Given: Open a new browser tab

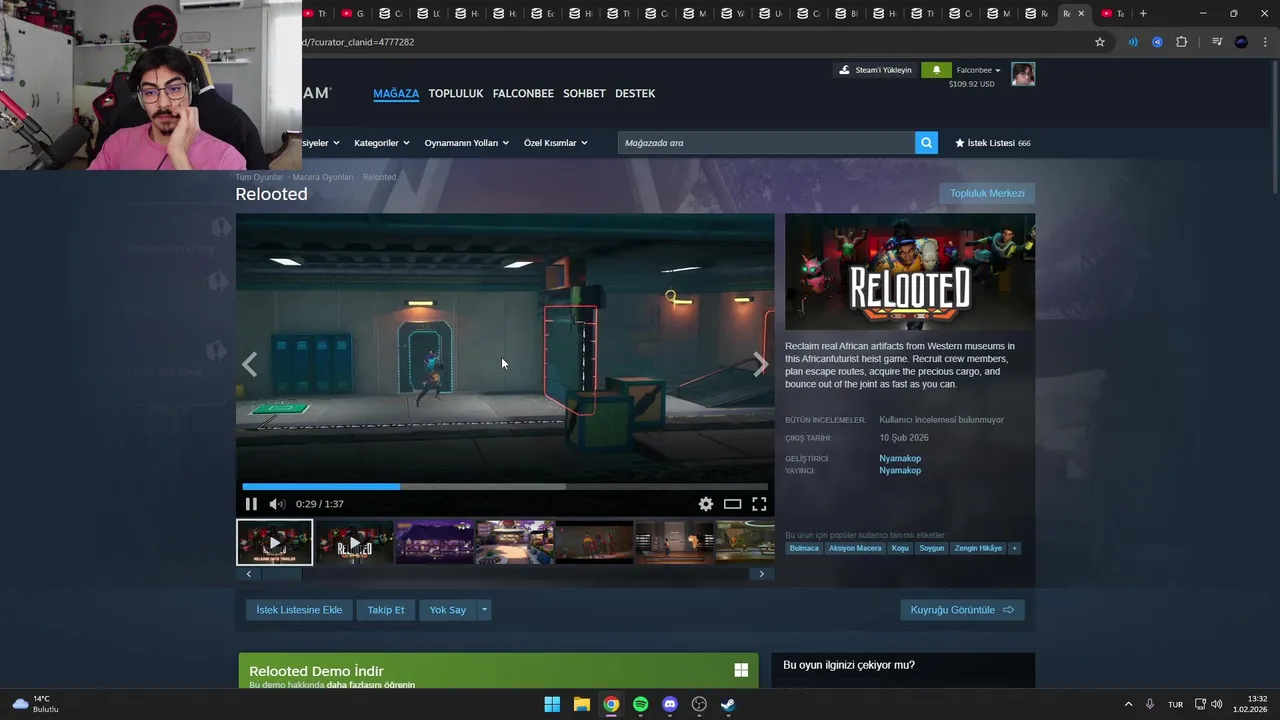Looking at the screenshot, I should (x=1143, y=13).
